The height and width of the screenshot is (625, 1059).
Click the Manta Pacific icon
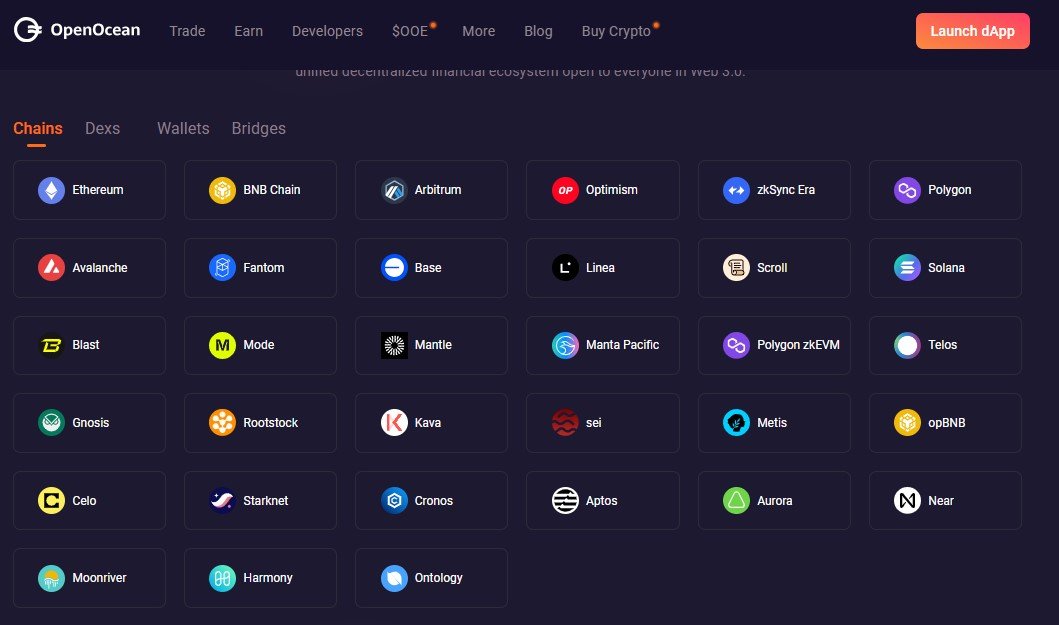coord(565,345)
